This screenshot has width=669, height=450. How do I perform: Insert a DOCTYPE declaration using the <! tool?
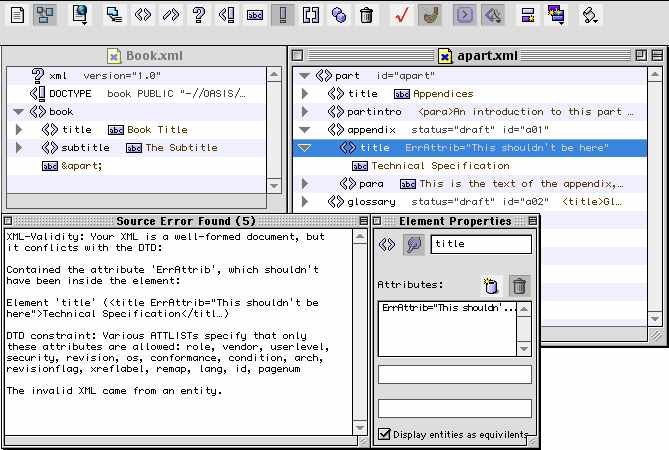227,15
